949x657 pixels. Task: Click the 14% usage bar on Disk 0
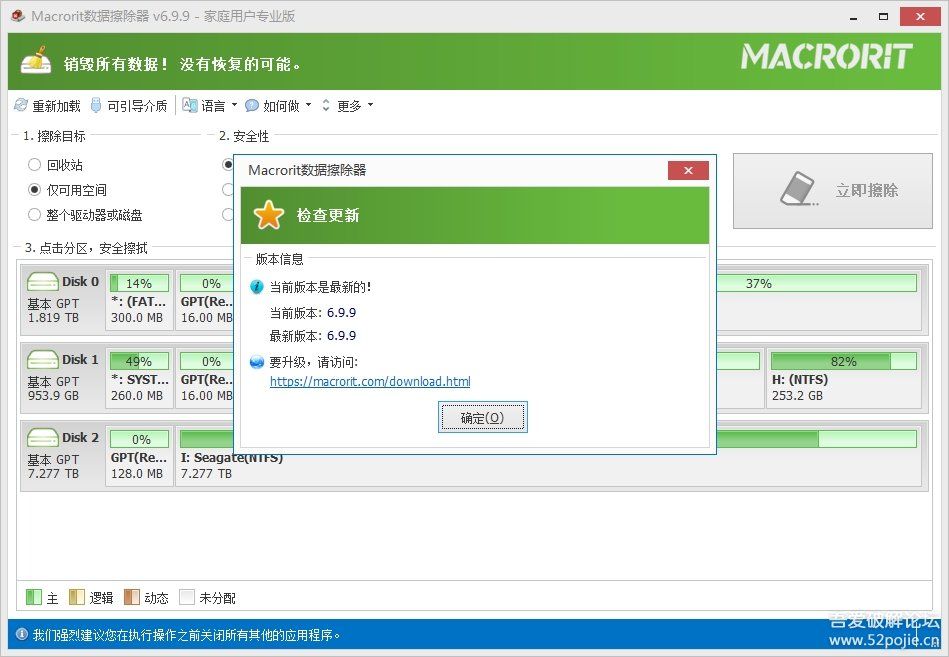139,283
